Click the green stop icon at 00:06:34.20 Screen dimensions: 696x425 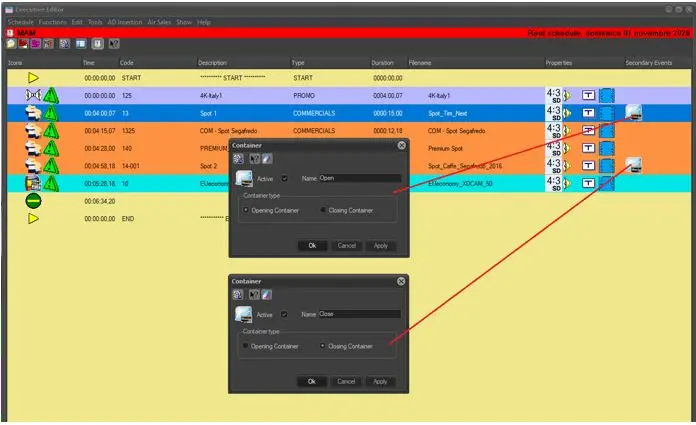(33, 200)
